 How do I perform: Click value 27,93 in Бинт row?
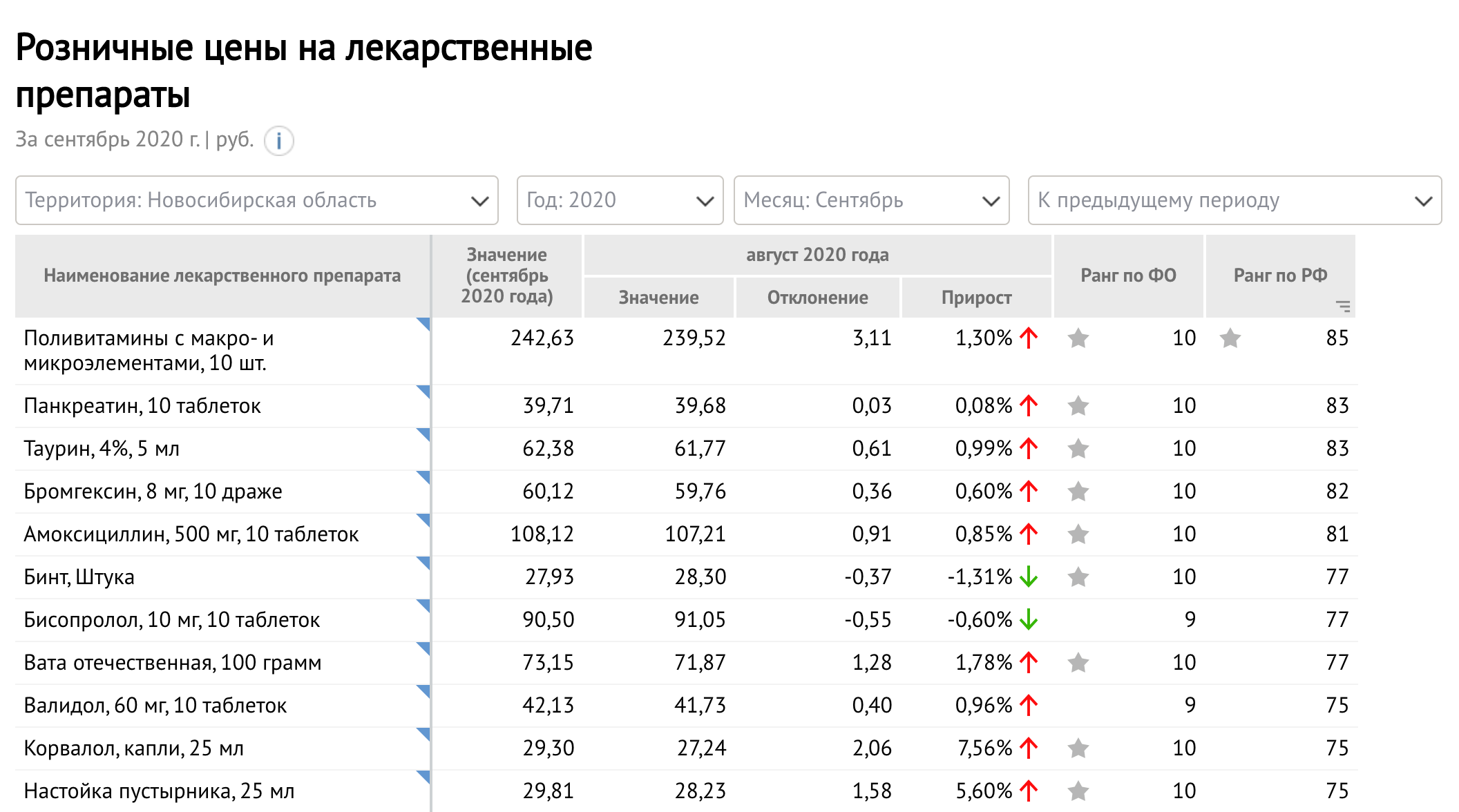(549, 577)
